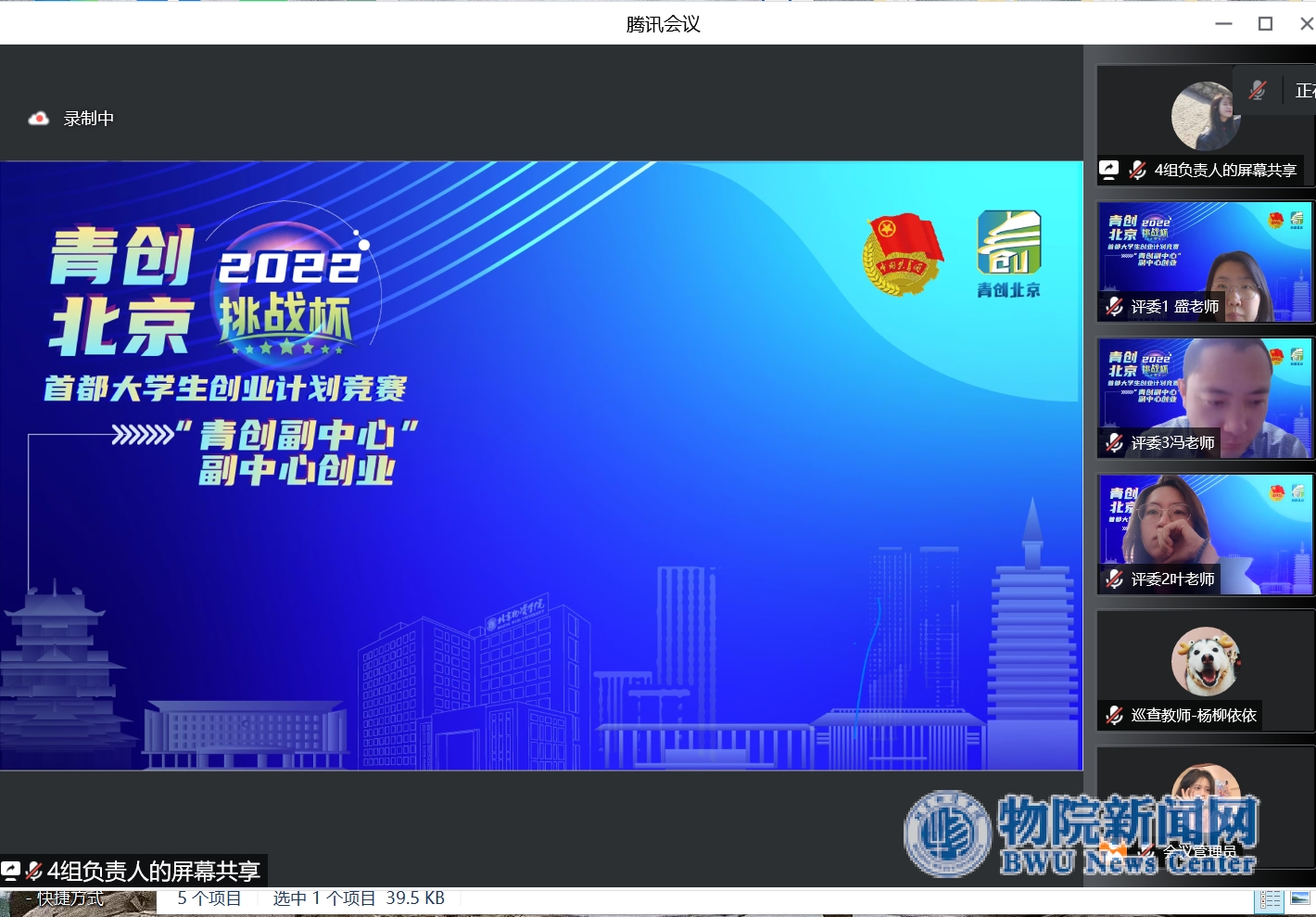
Task: Click the 巡查教师-杨柳依依 name label
Action: pyautogui.click(x=1194, y=715)
